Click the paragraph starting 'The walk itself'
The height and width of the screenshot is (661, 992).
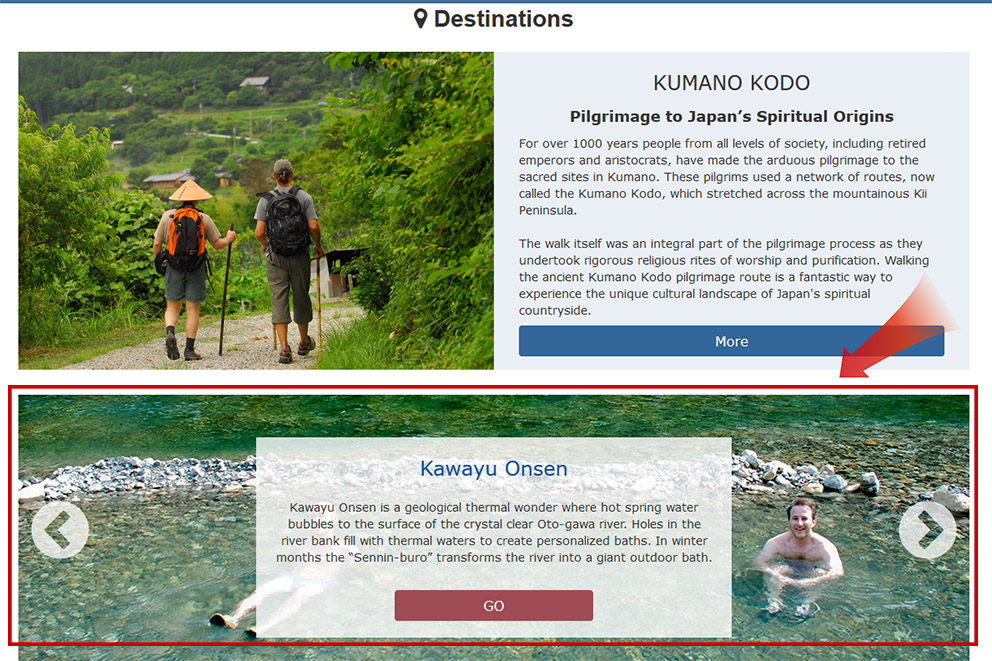(724, 277)
